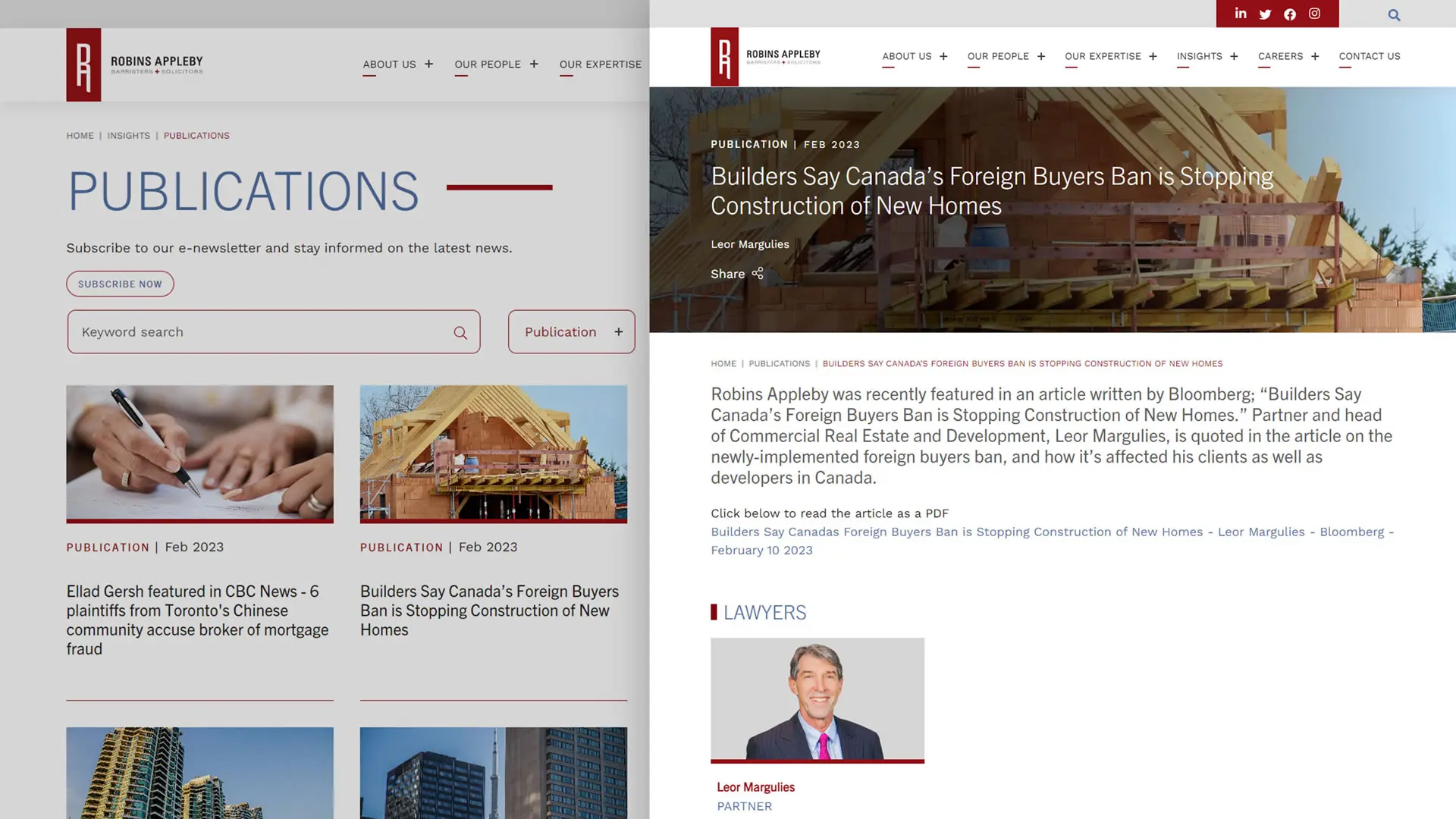Open the Facebook social icon

tap(1290, 14)
